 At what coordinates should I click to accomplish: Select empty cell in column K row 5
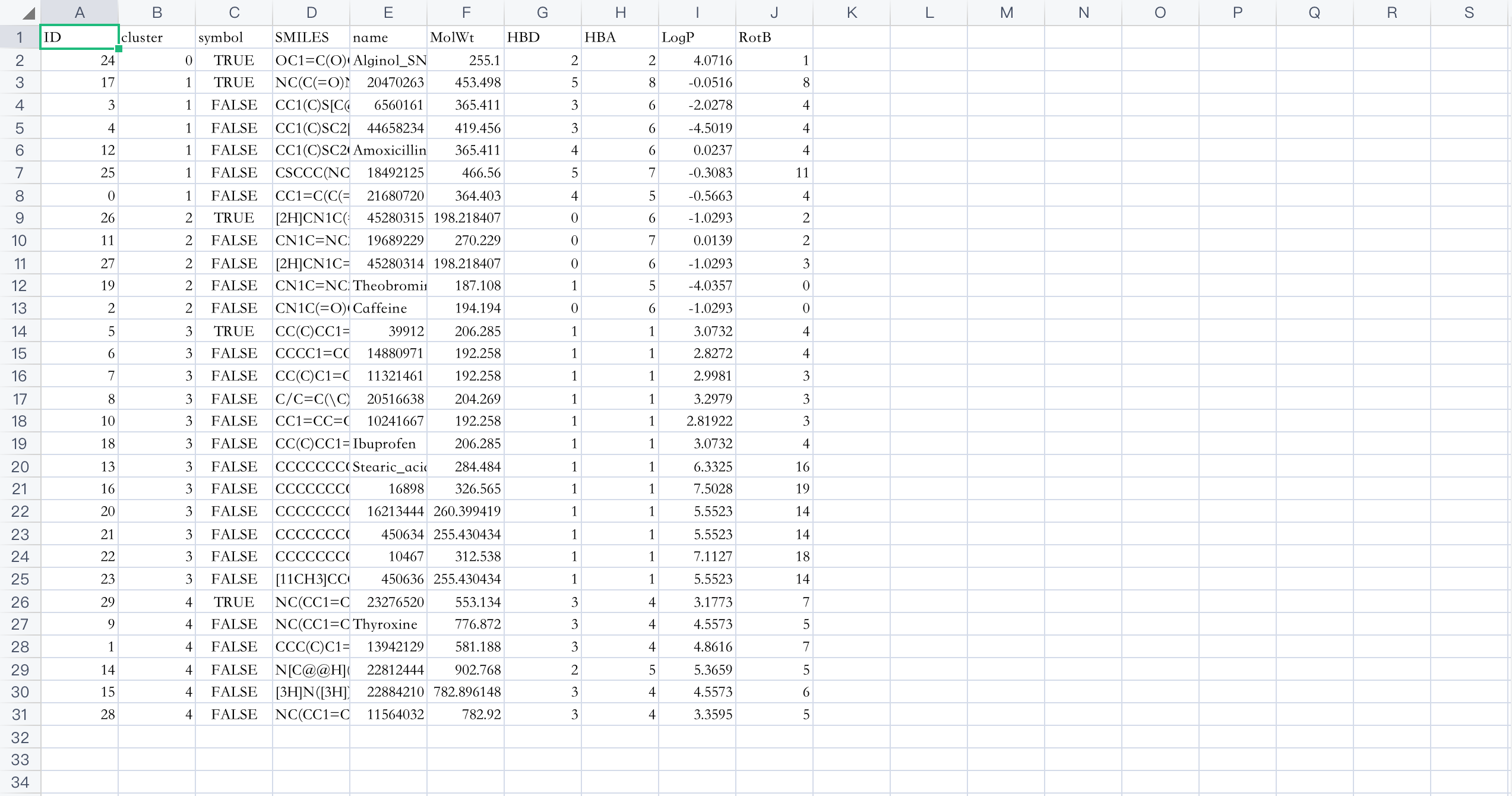click(x=852, y=127)
